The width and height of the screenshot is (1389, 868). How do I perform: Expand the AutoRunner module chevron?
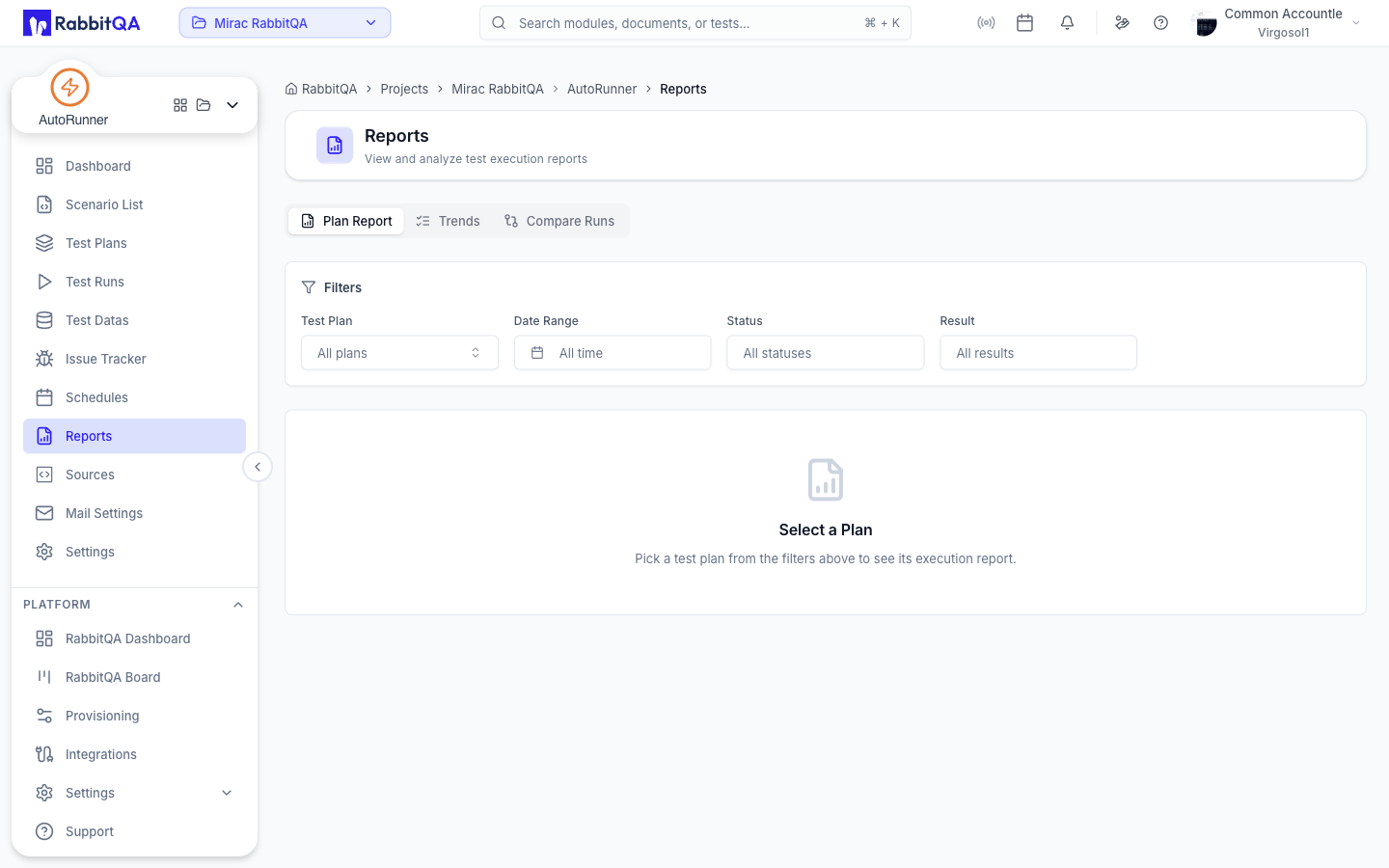[232, 105]
